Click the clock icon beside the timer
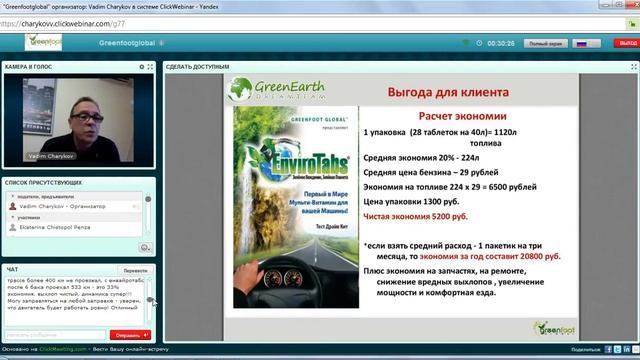Image resolution: width=640 pixels, height=360 pixels. coord(479,43)
